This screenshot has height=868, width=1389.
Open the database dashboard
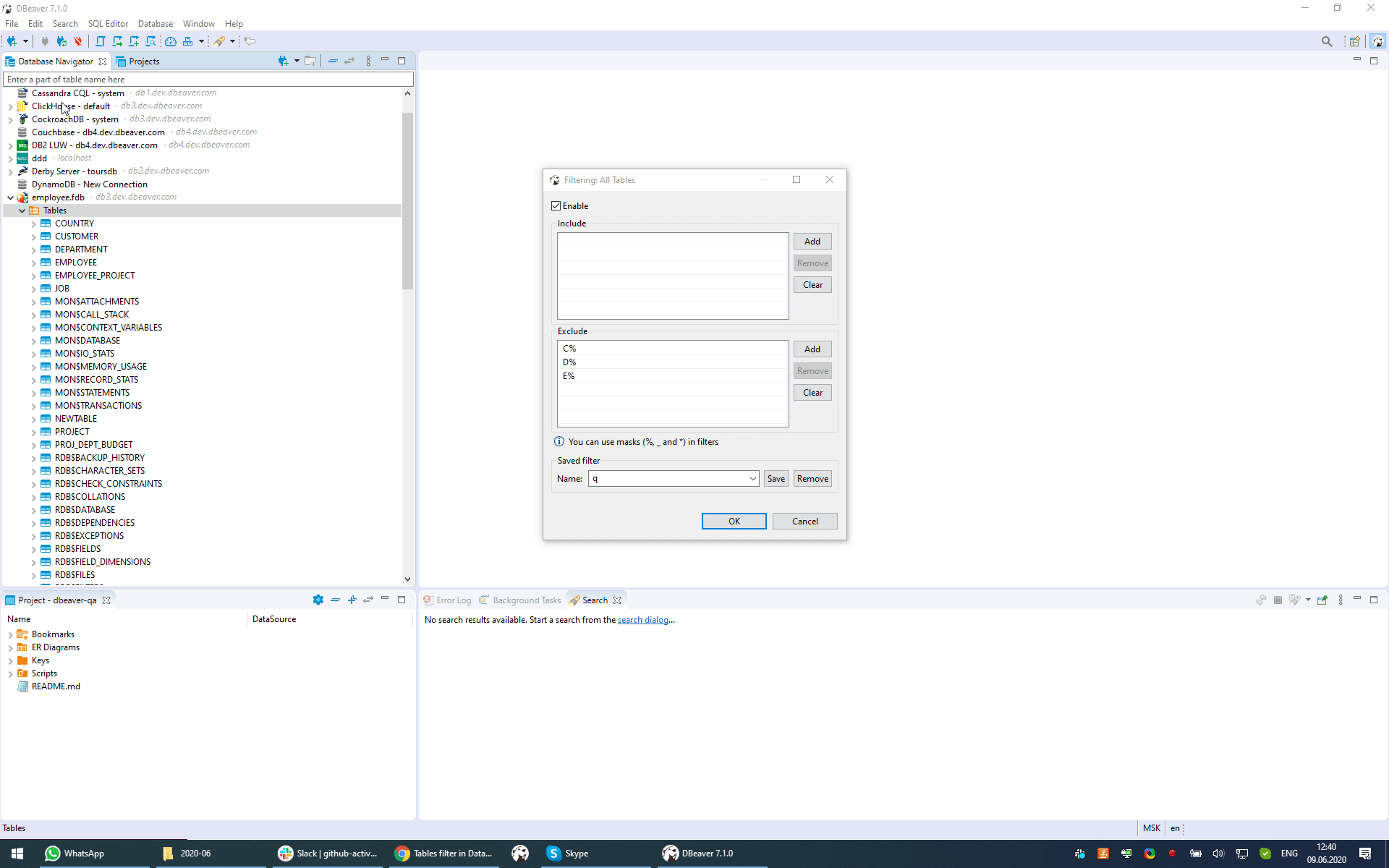click(x=171, y=41)
